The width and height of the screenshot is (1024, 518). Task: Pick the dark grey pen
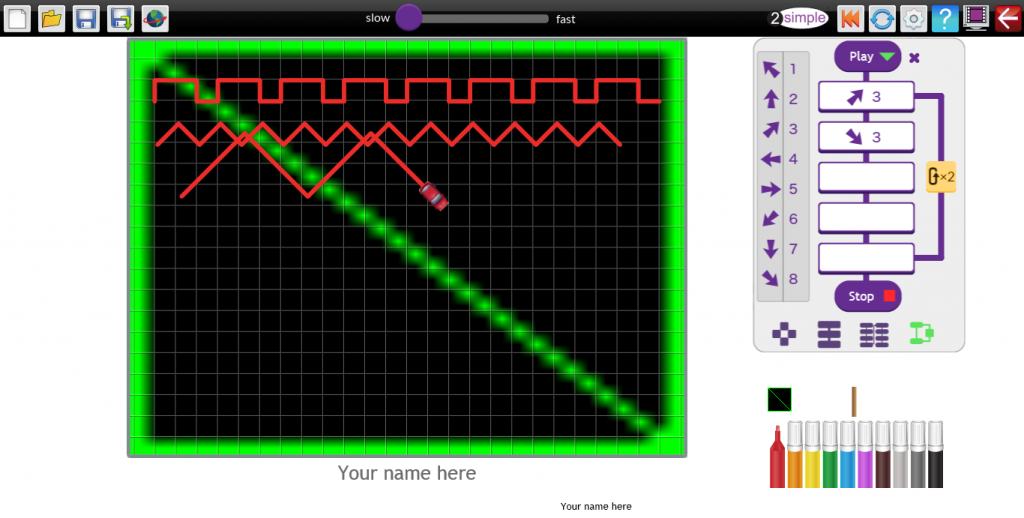[918, 455]
